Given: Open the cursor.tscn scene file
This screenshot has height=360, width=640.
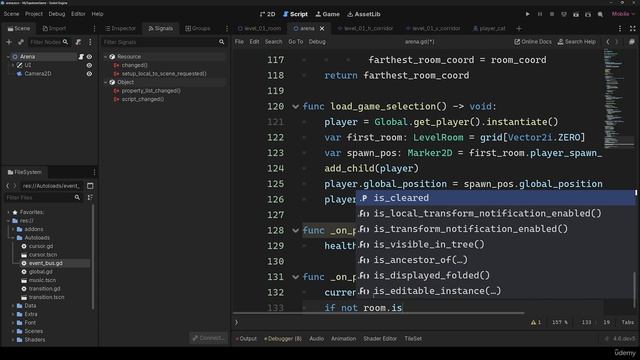Looking at the screenshot, I should (x=43, y=255).
